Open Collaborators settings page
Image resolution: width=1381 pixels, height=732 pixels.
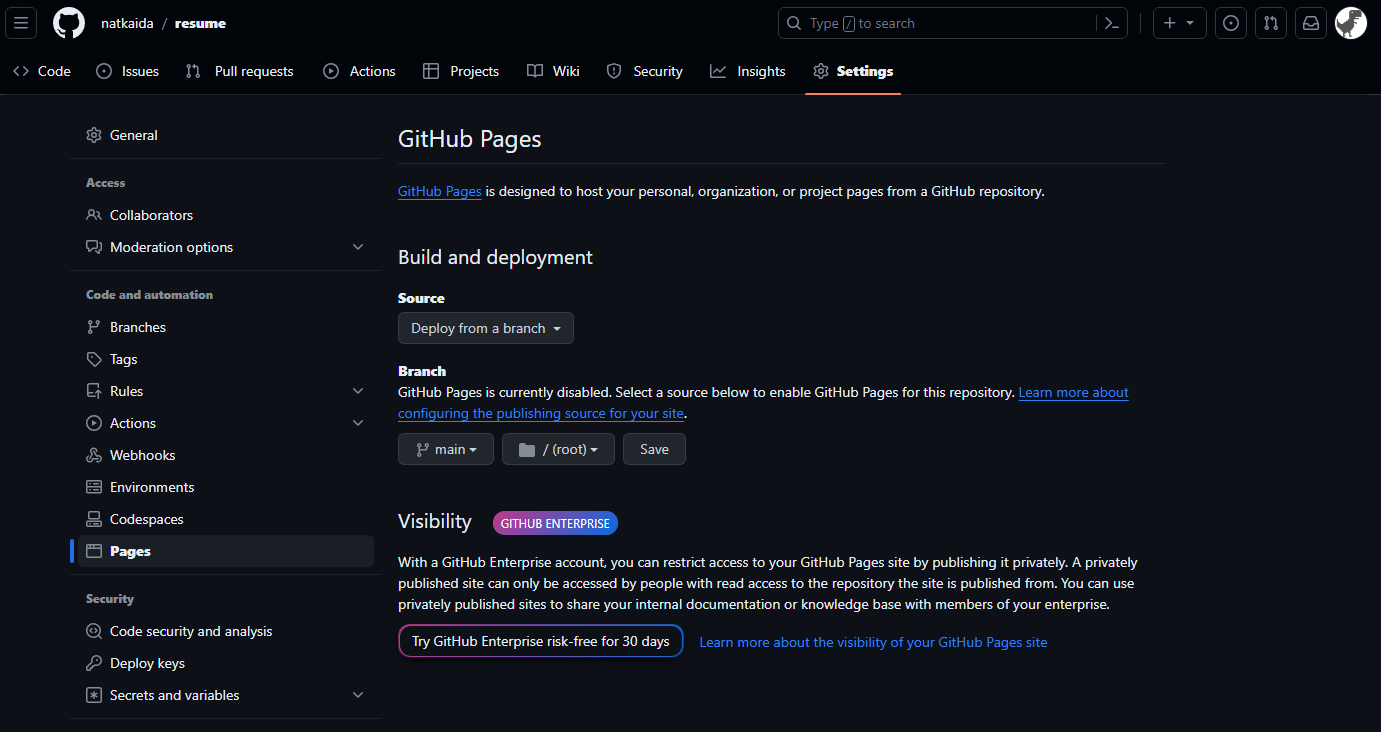[x=226, y=215]
